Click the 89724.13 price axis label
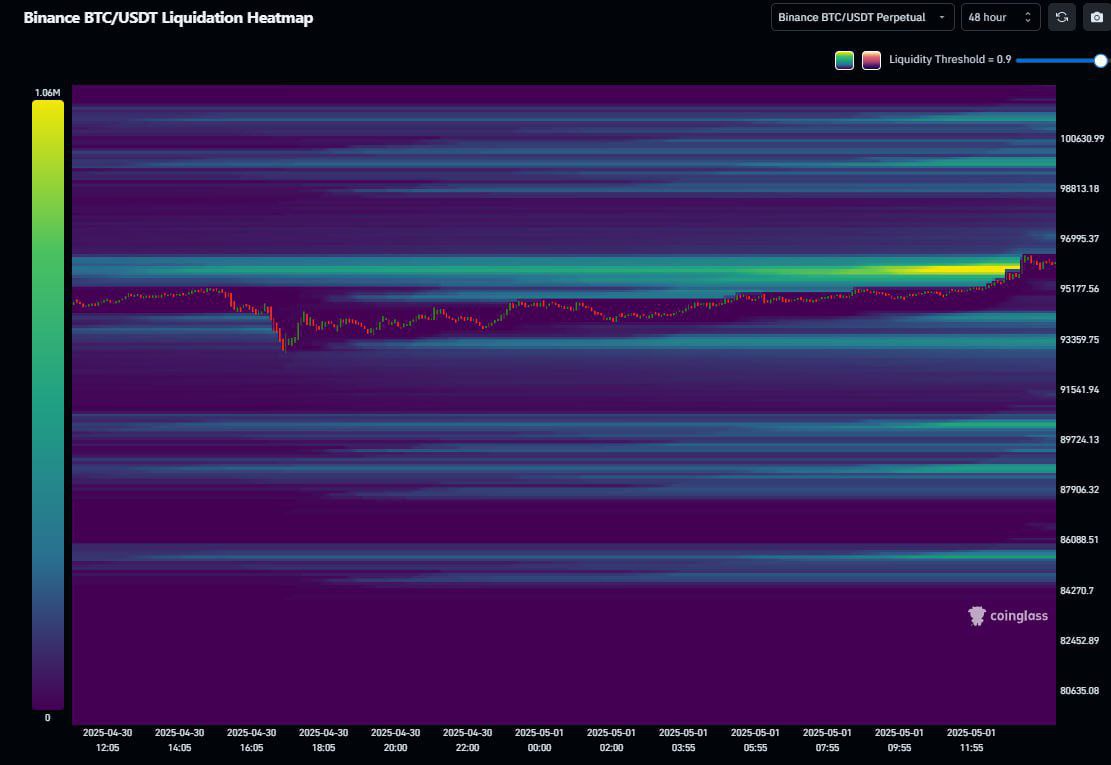 1079,440
